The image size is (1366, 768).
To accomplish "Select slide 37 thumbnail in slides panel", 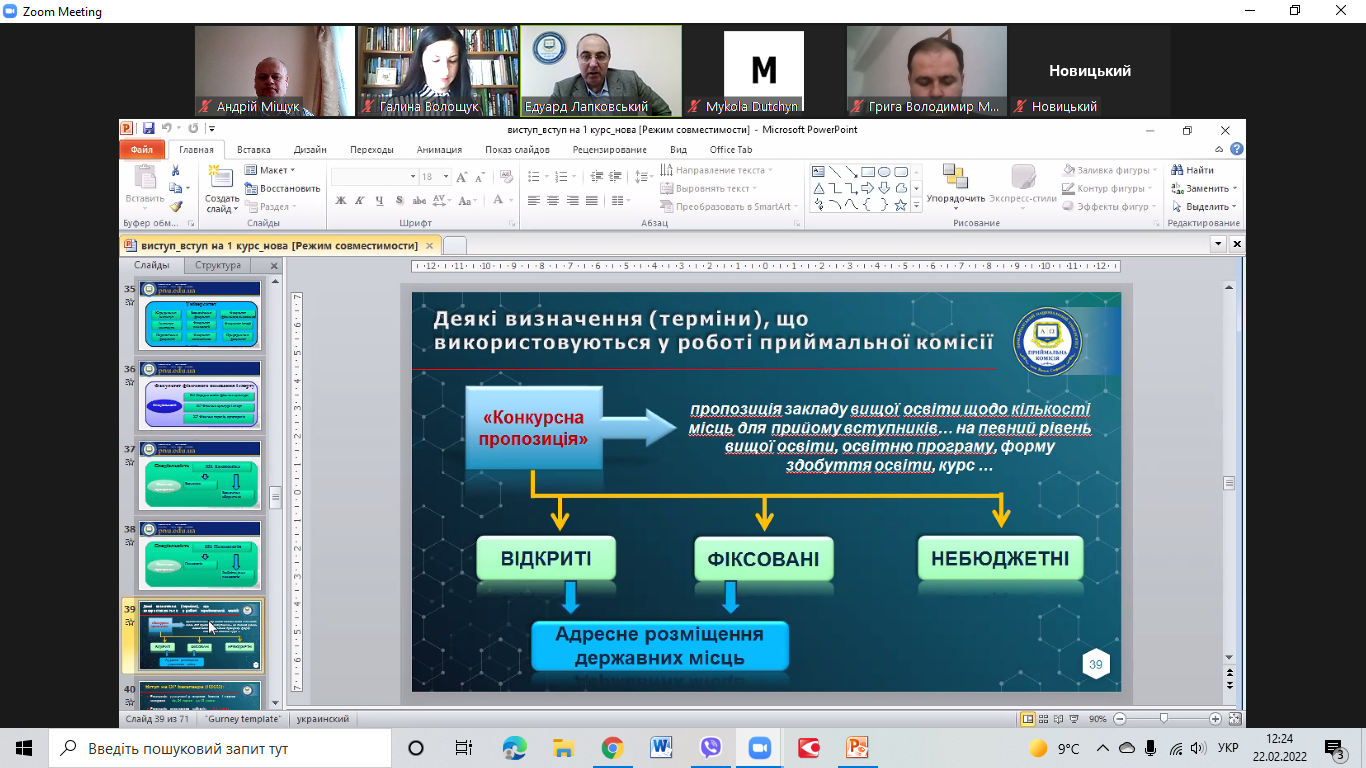I will pos(200,476).
